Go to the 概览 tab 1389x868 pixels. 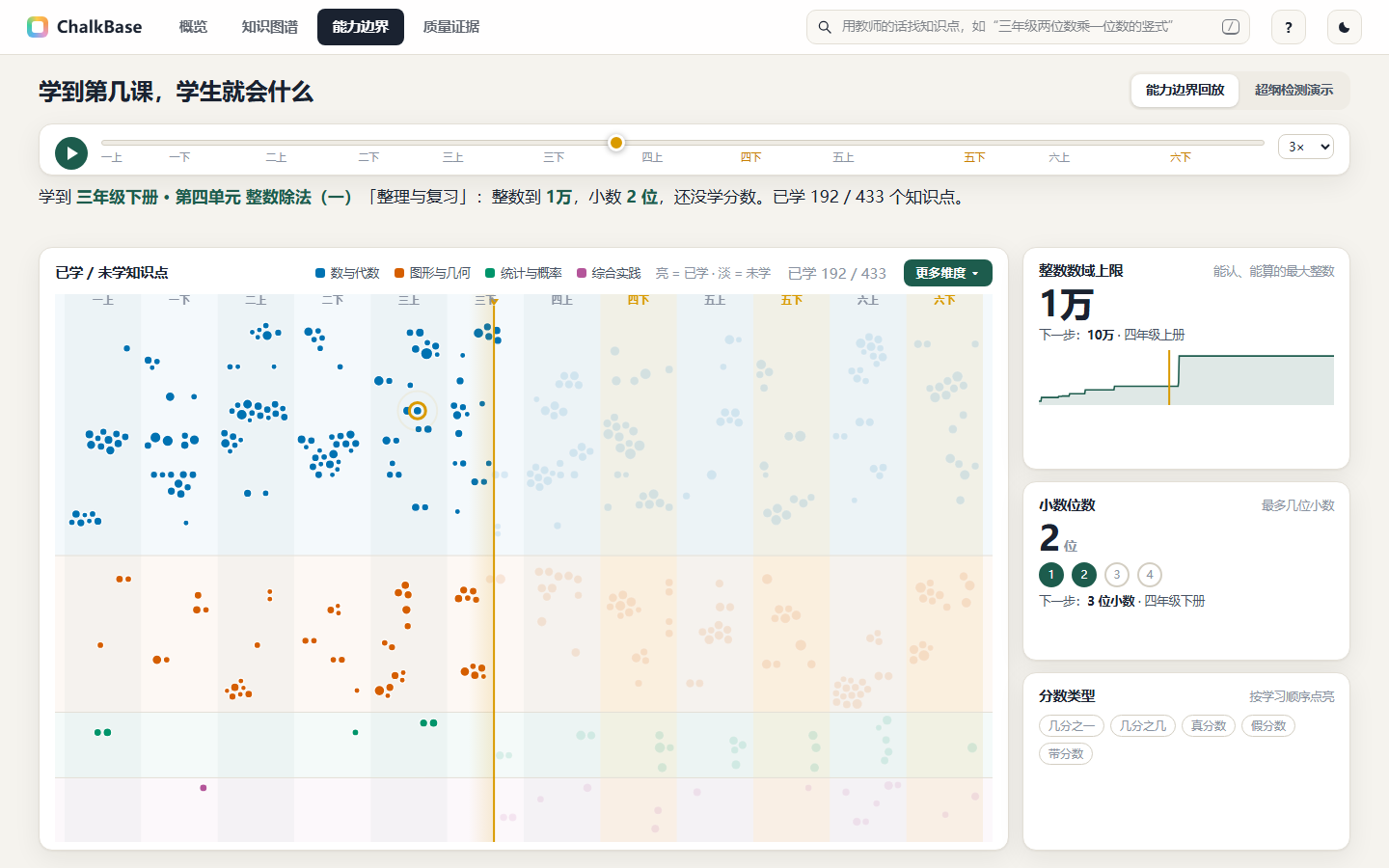[x=193, y=27]
